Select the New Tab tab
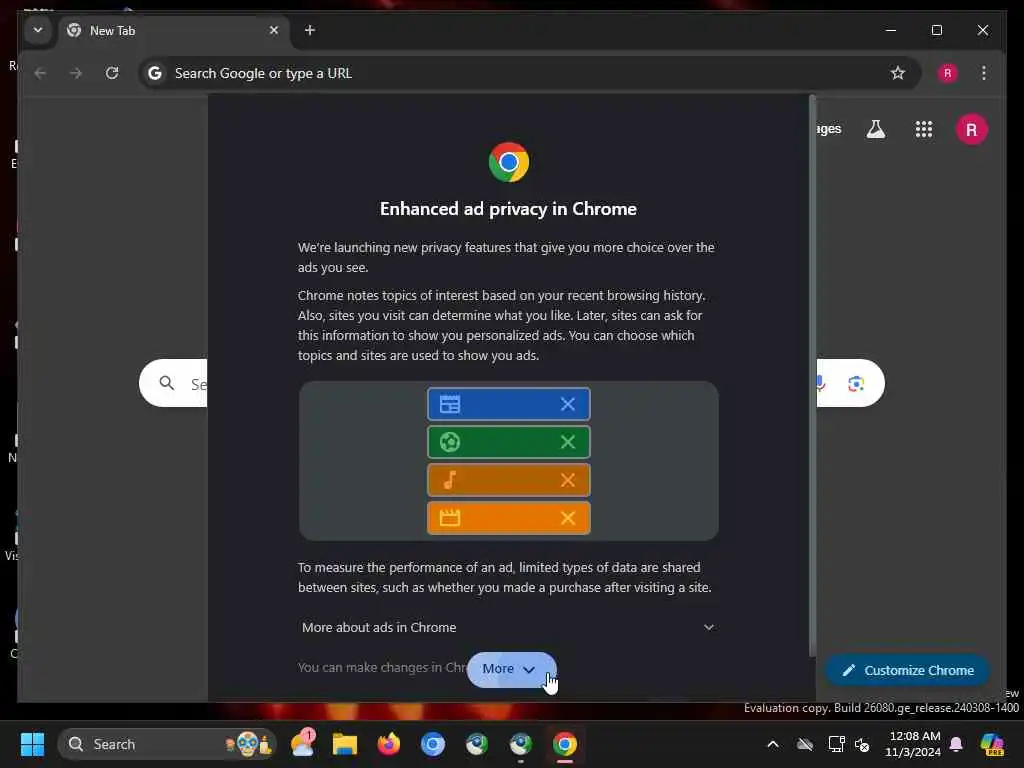This screenshot has width=1024, height=768. pos(173,31)
